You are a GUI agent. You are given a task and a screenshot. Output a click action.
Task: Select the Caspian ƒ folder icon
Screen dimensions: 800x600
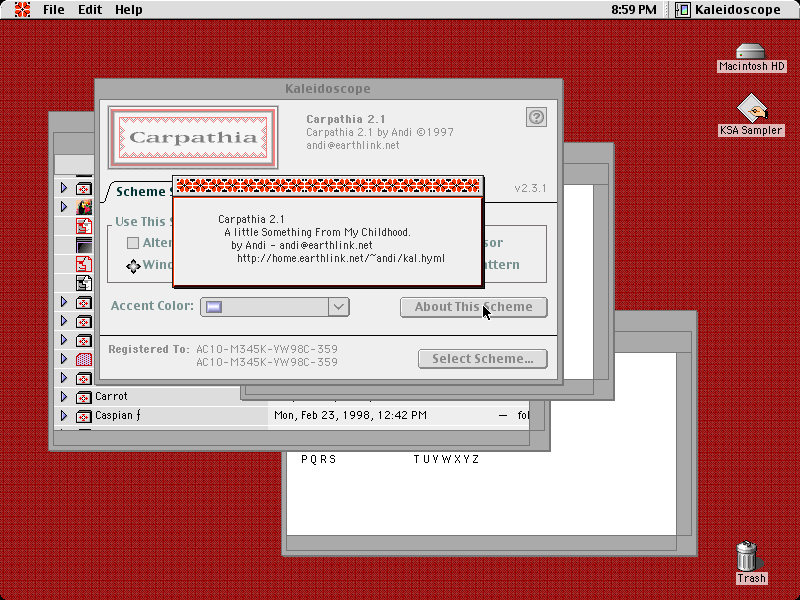point(84,416)
